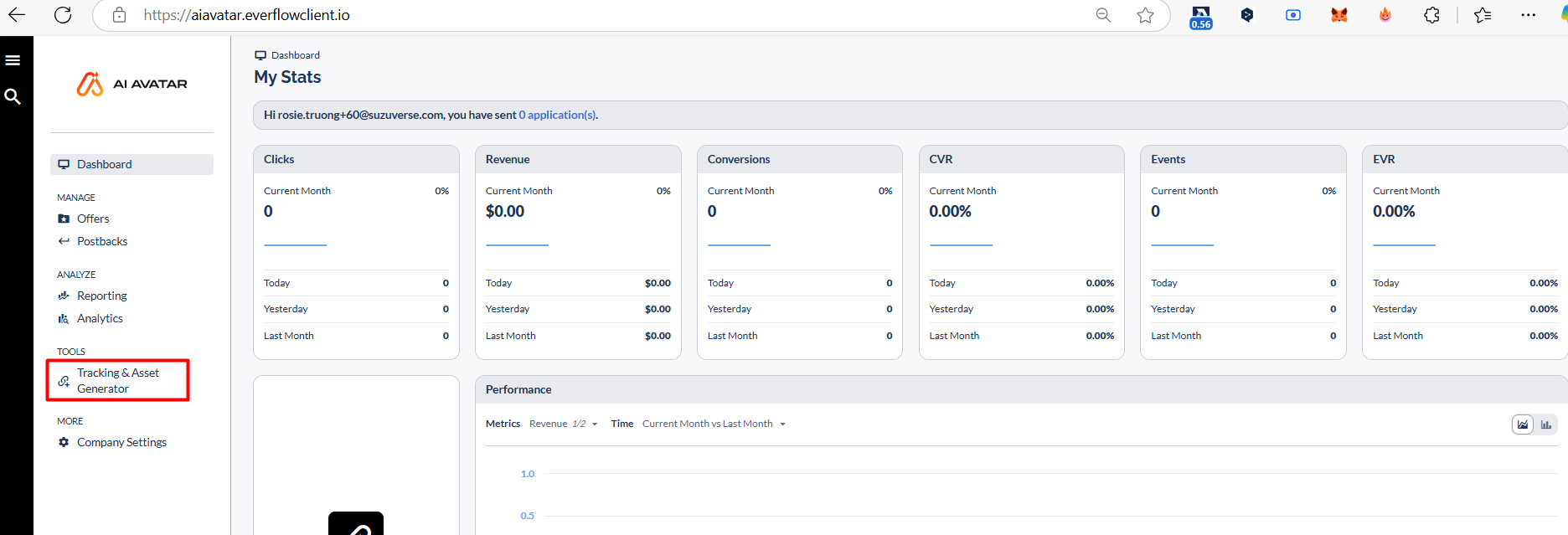Click Yesterday row in CVR card

(1022, 309)
